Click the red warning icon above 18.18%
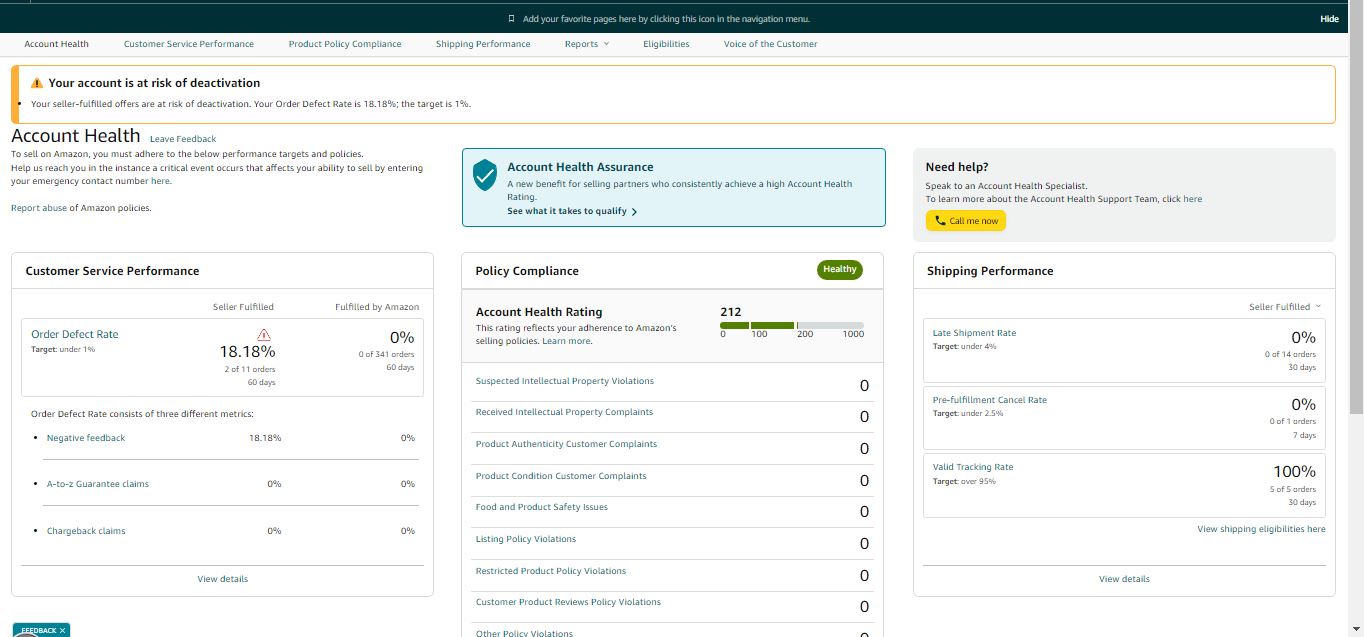The height and width of the screenshot is (637, 1364). [x=263, y=334]
